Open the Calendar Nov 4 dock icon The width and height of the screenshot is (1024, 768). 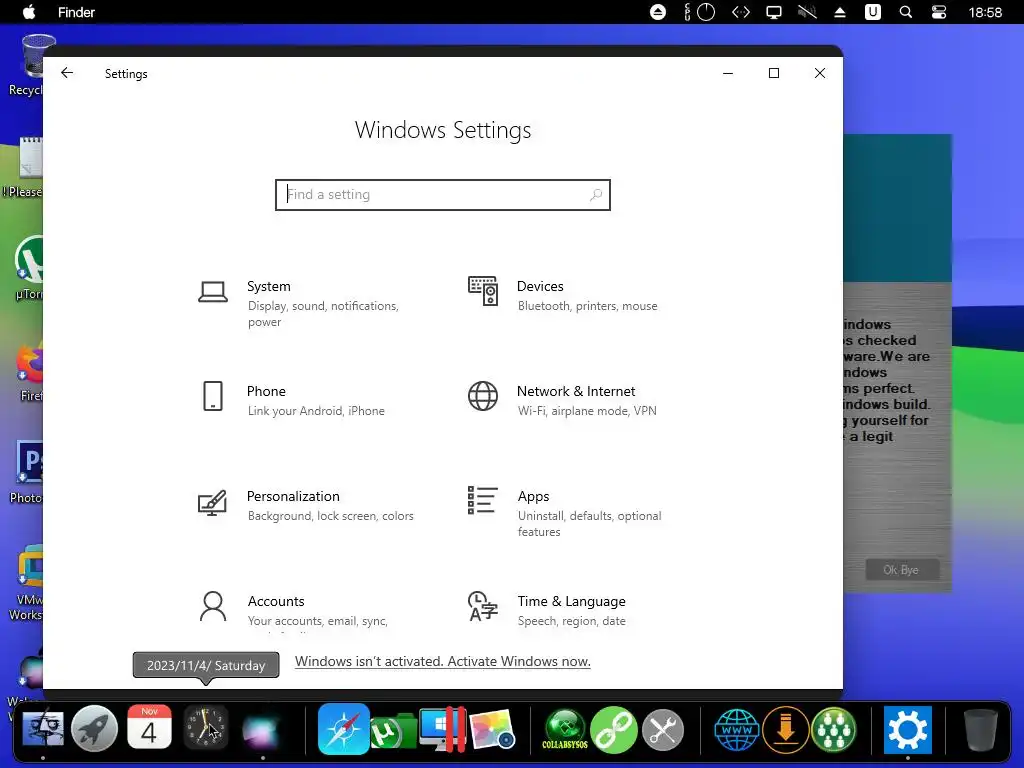point(150,727)
